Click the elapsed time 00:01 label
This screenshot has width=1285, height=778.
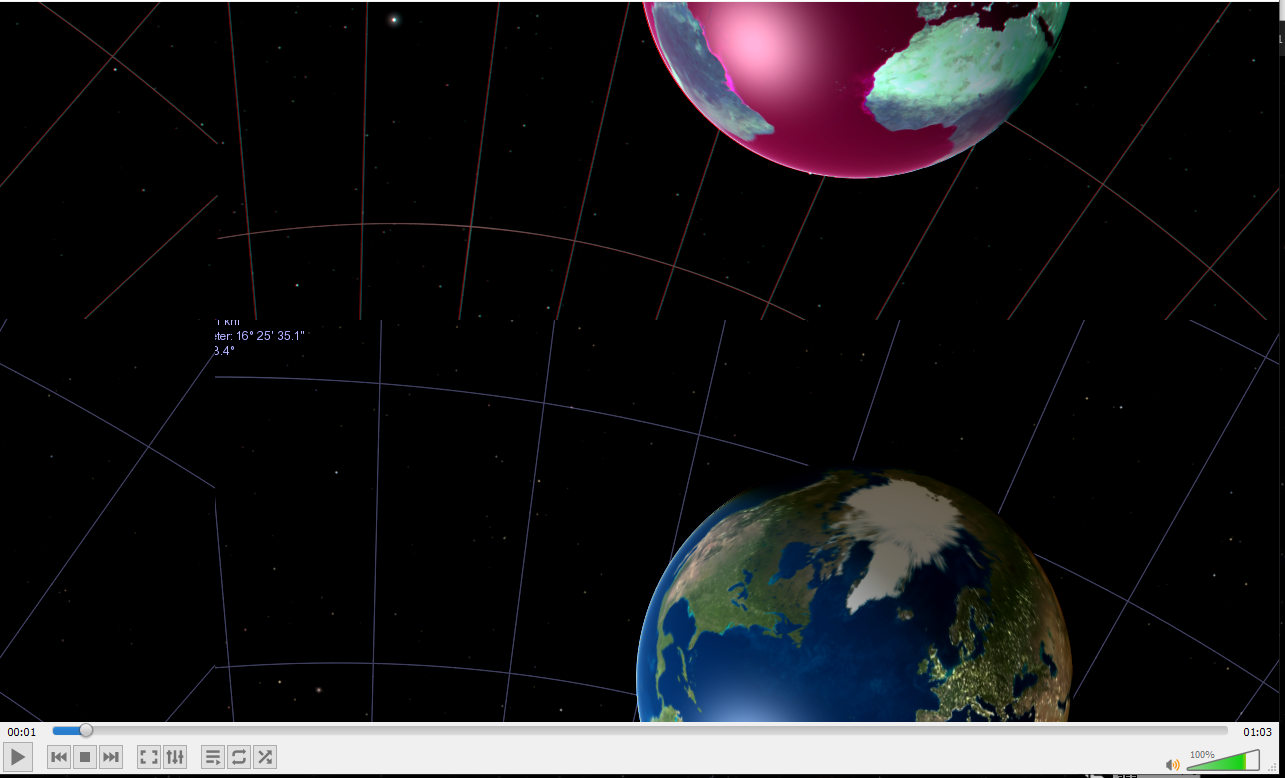22,732
